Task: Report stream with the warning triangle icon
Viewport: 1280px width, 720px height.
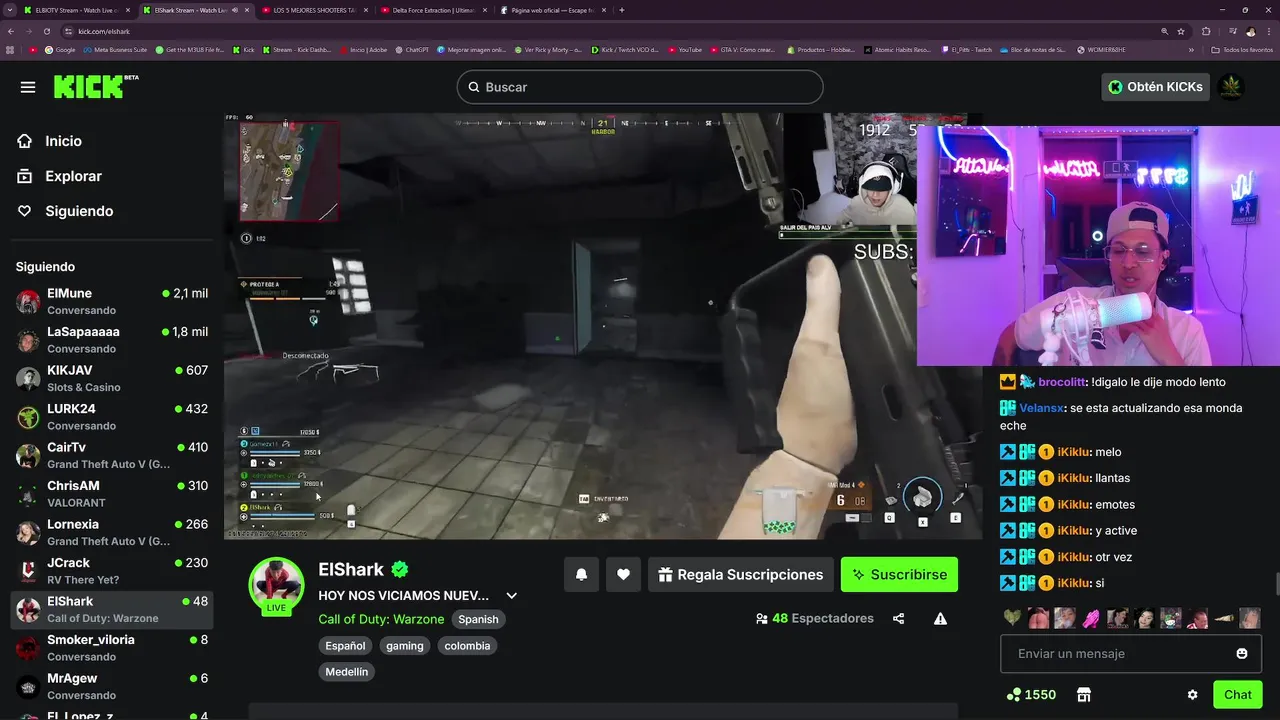Action: (940, 619)
